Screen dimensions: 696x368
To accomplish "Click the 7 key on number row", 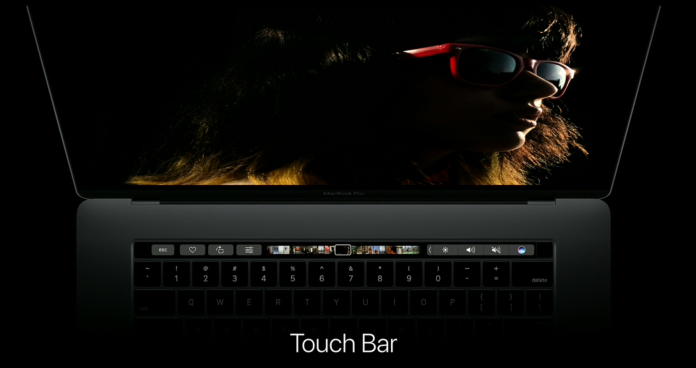I will tap(351, 274).
